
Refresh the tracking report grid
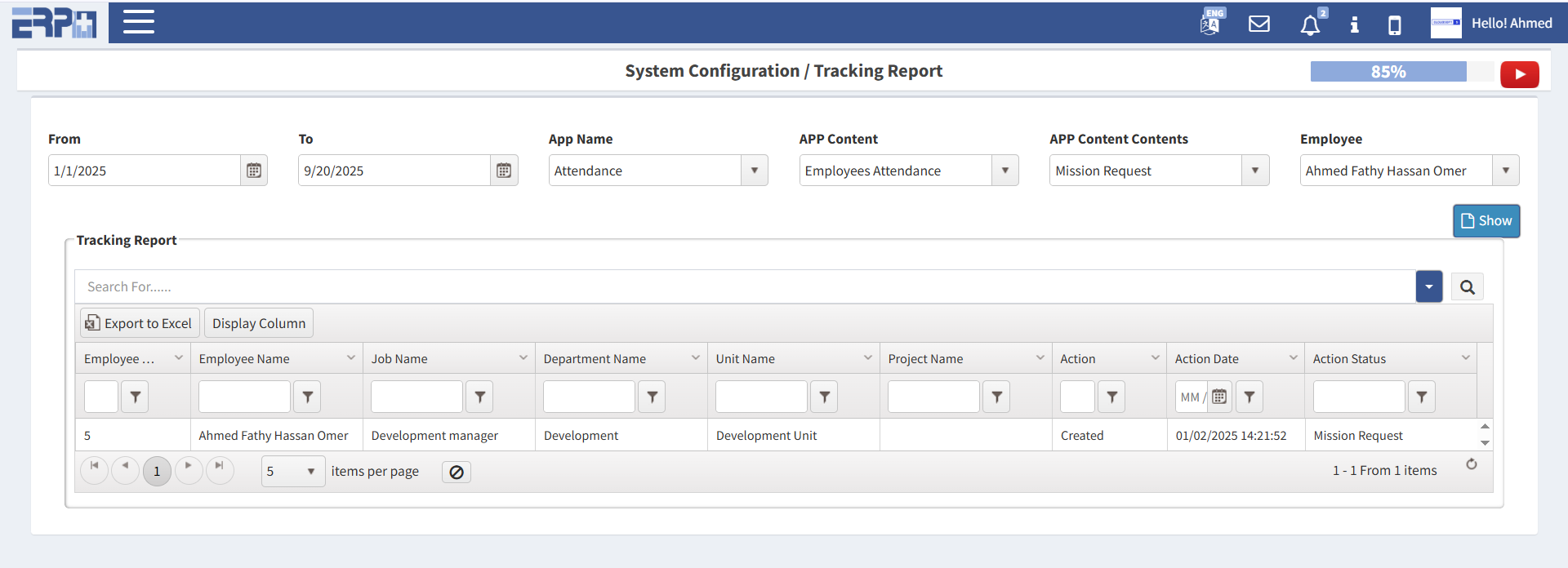[x=1472, y=464]
